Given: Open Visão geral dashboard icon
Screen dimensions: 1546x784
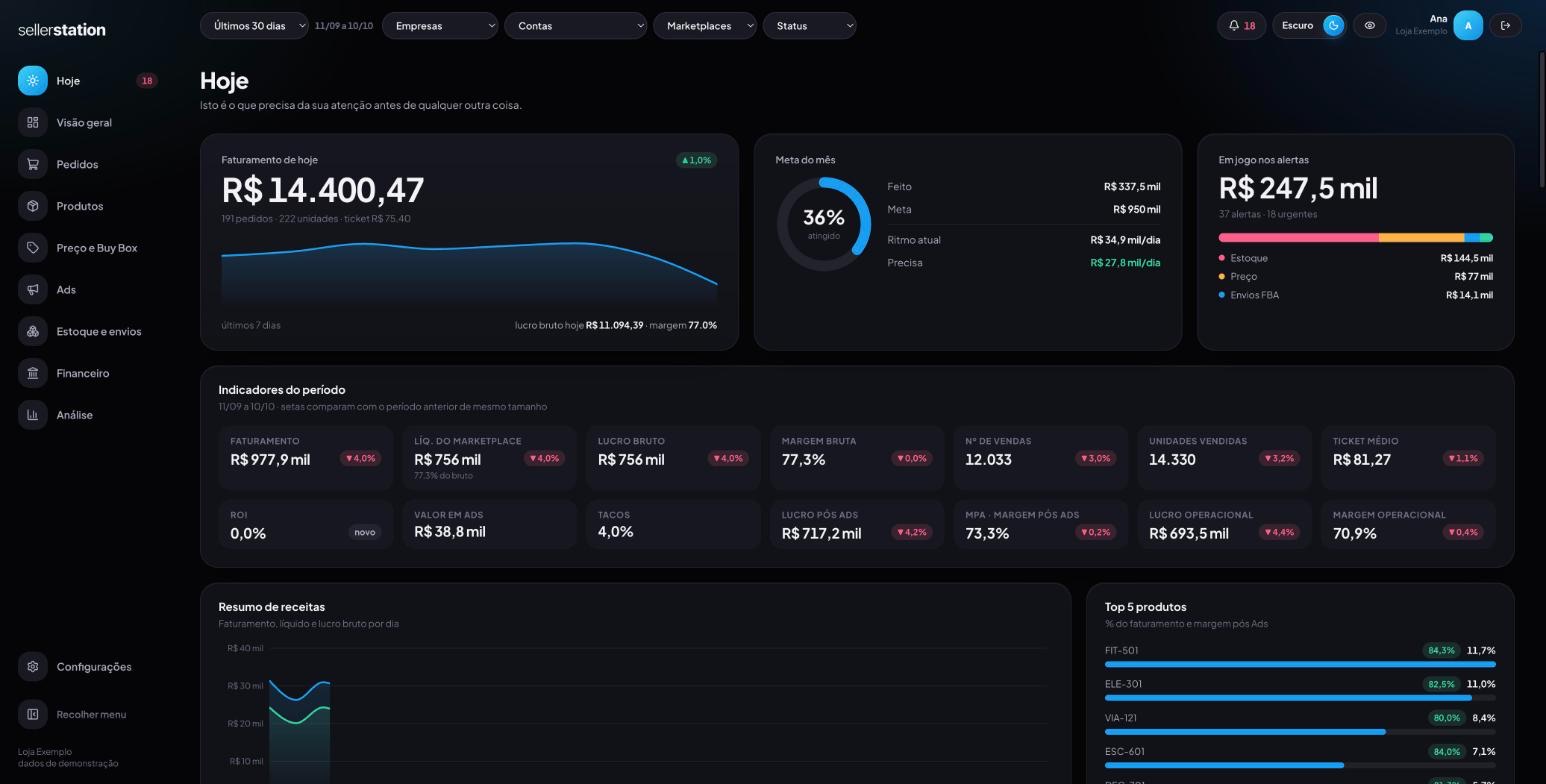Looking at the screenshot, I should [33, 123].
